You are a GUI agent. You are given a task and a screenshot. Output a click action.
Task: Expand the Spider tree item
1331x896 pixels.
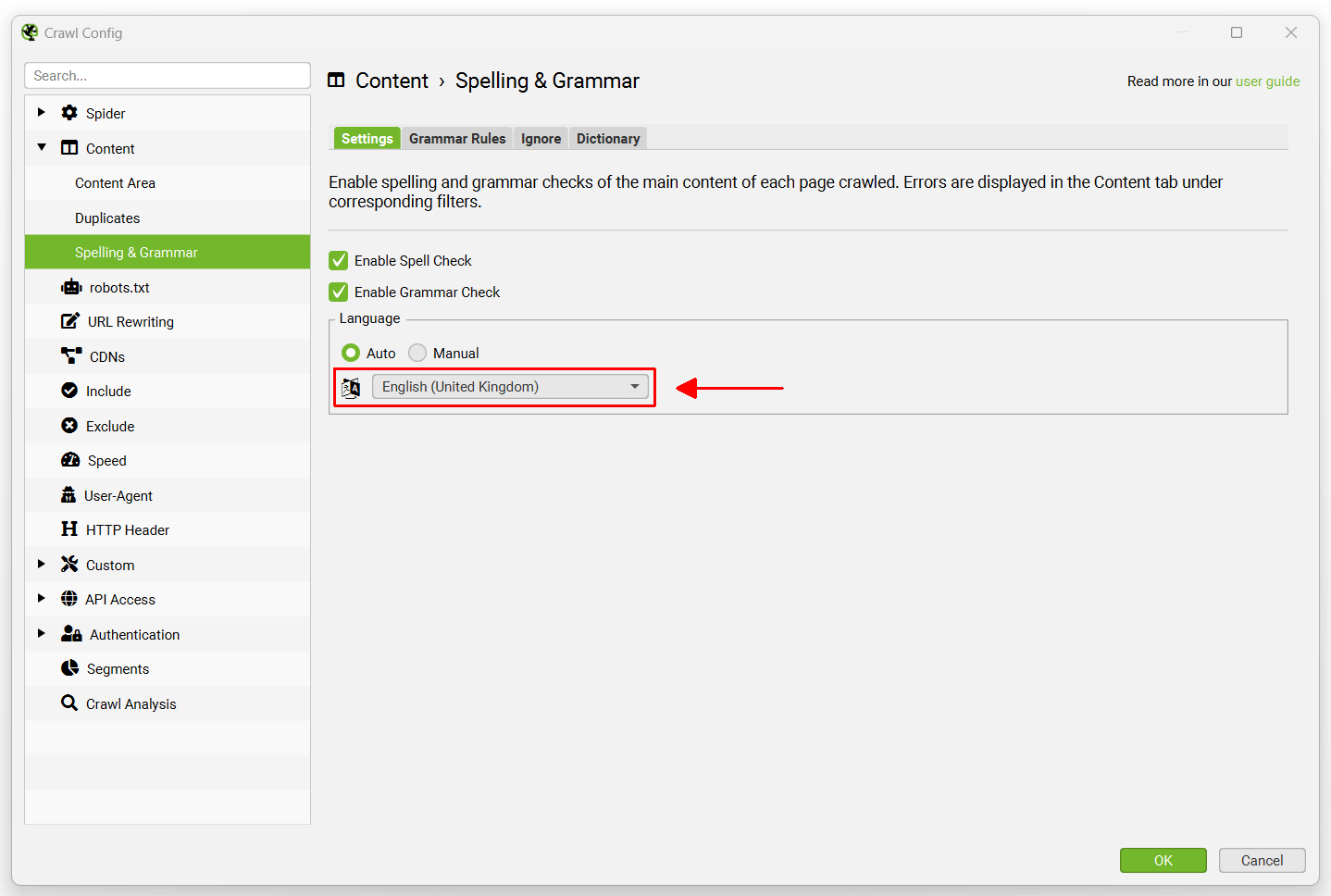[x=41, y=112]
